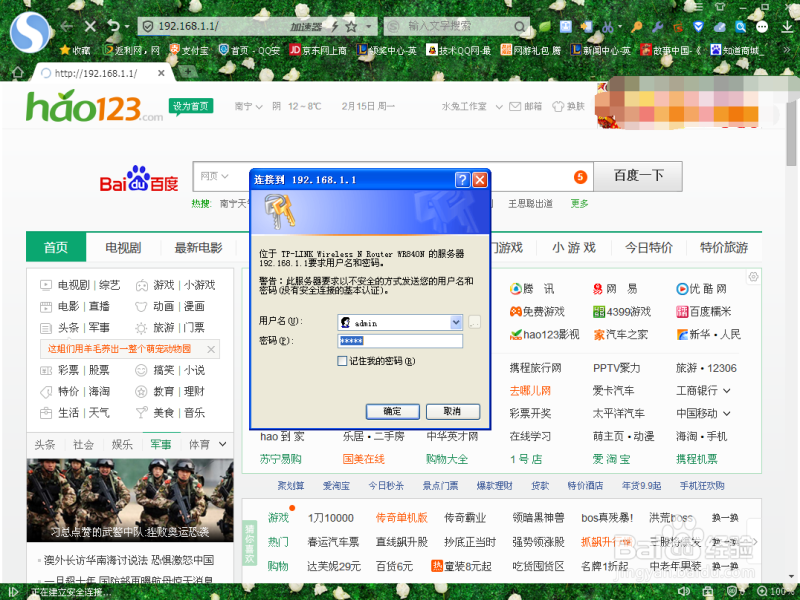The width and height of the screenshot is (800, 600).
Task: Click the help question mark in the dialog
Action: point(462,180)
